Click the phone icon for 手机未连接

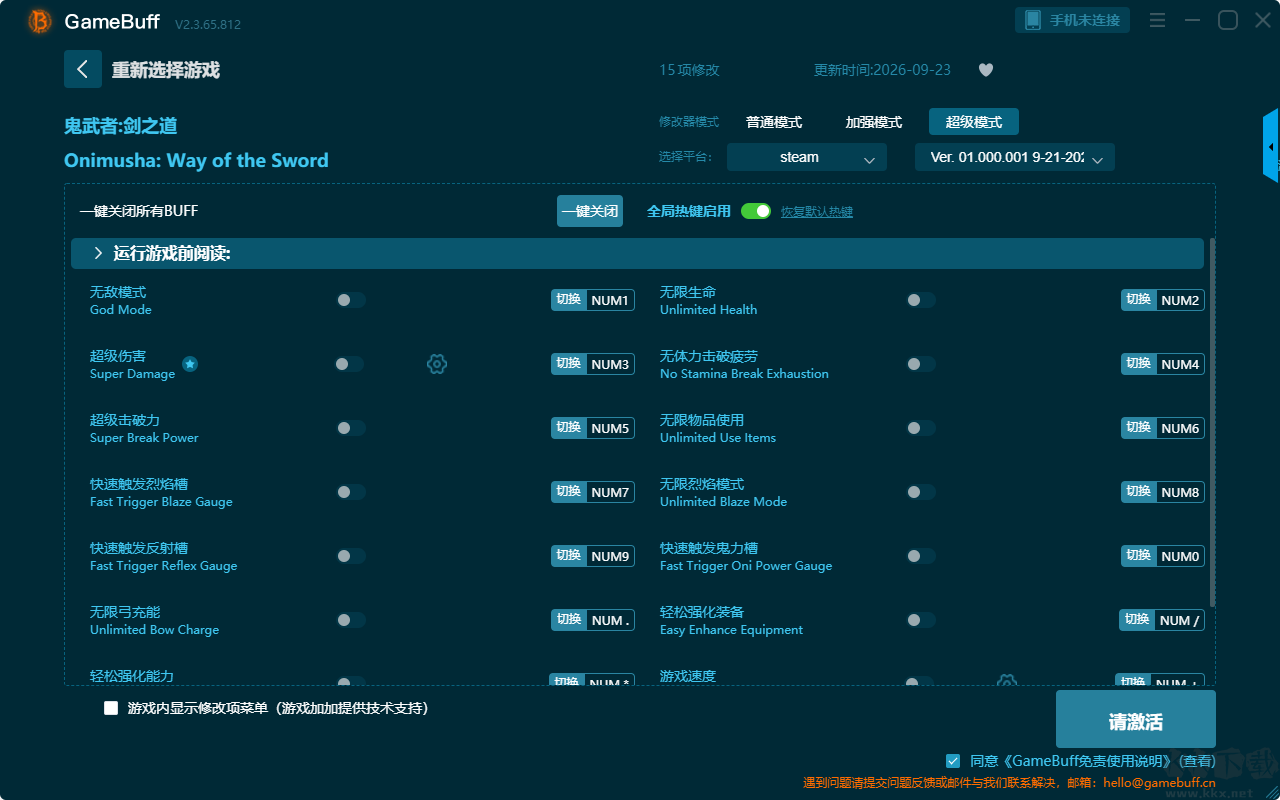1032,20
